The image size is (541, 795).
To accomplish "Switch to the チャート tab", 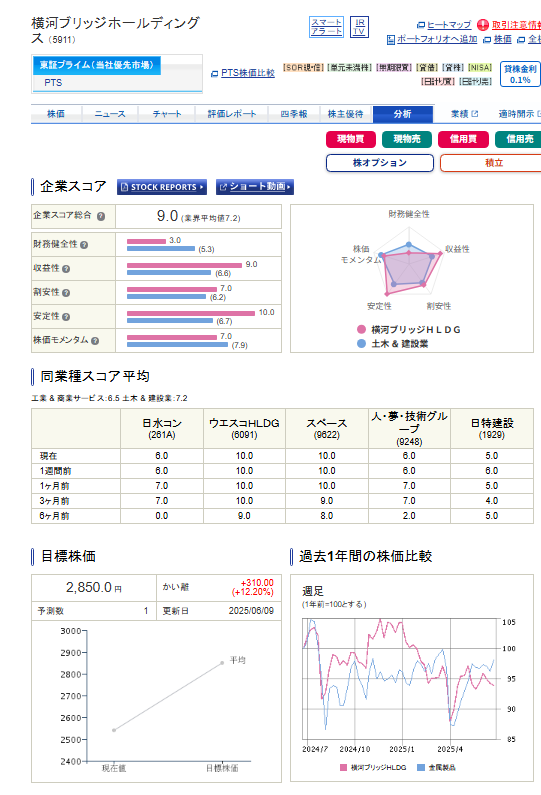I will tap(167, 114).
